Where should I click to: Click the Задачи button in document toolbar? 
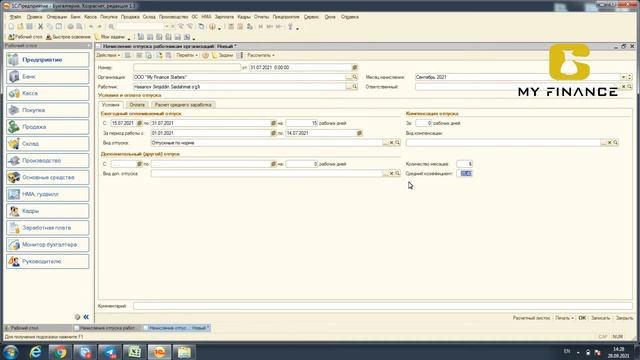(x=223, y=55)
